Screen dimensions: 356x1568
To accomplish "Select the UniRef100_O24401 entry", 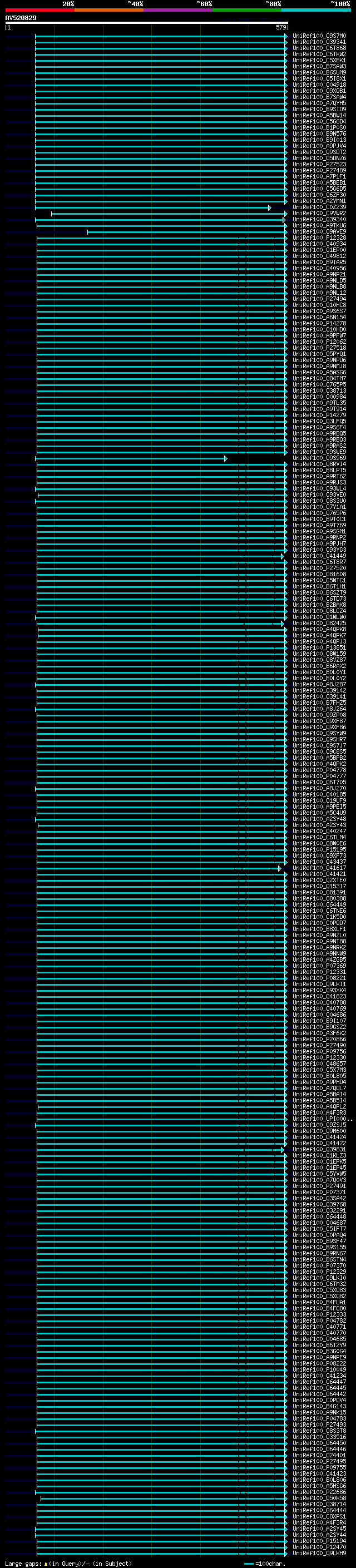I will tap(319, 1456).
